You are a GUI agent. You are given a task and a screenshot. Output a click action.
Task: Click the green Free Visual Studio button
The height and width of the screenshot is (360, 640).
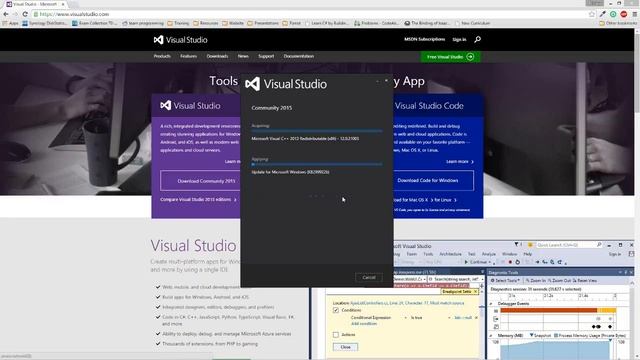(x=450, y=57)
